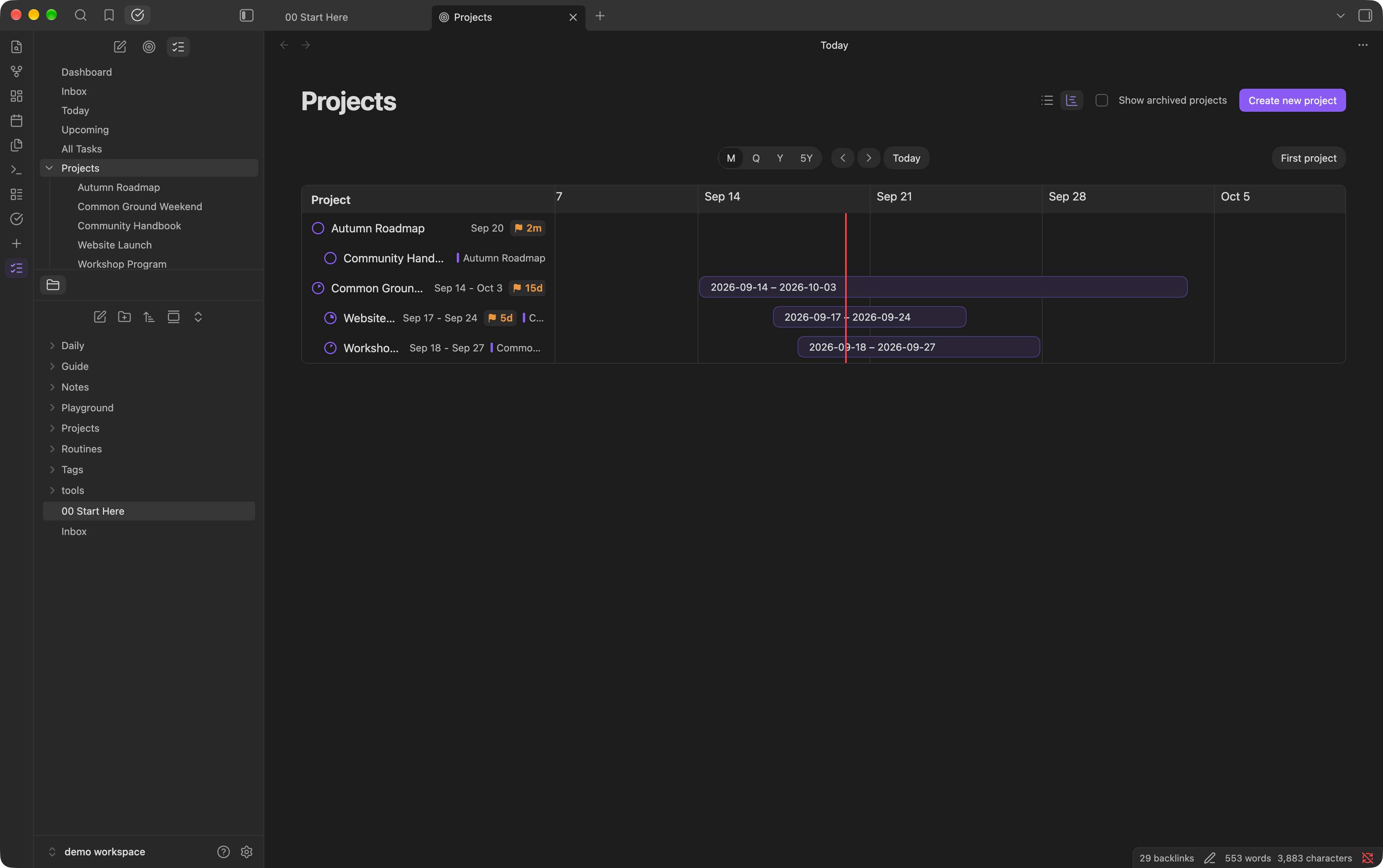The width and height of the screenshot is (1383, 868).
Task: Click target projects icon in tasks panel
Action: pos(149,47)
